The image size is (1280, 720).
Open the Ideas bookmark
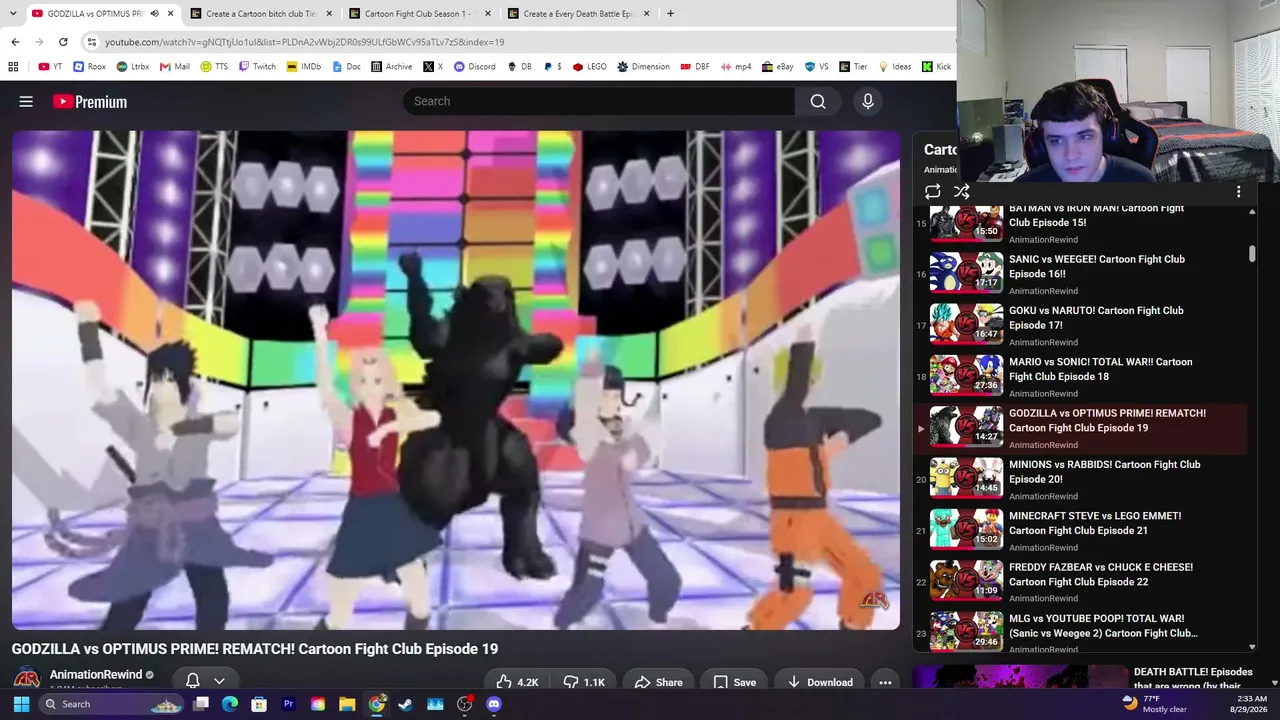pyautogui.click(x=895, y=67)
